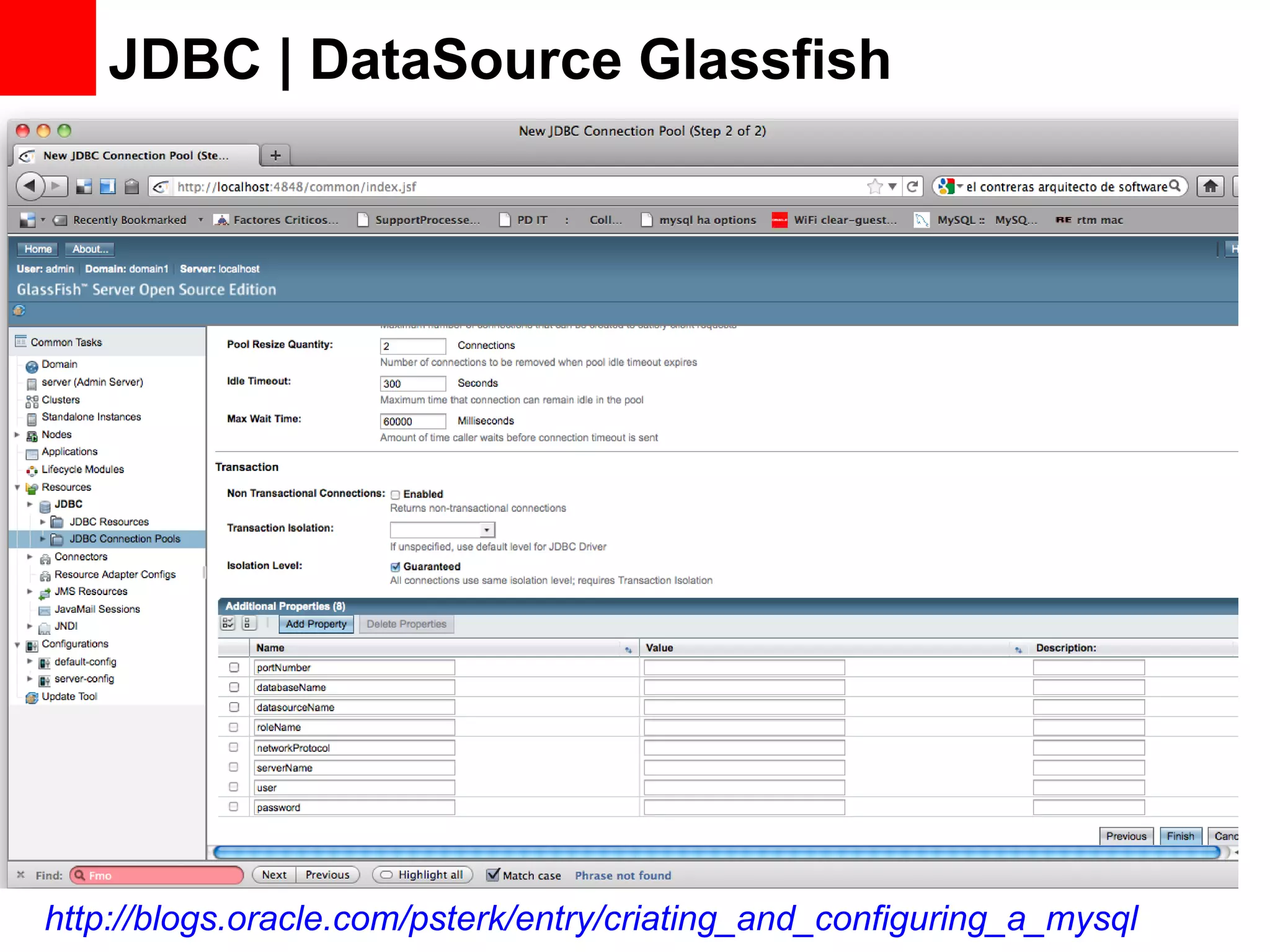Select the databaseName property checkbox
The width and height of the screenshot is (1270, 952).
[234, 687]
